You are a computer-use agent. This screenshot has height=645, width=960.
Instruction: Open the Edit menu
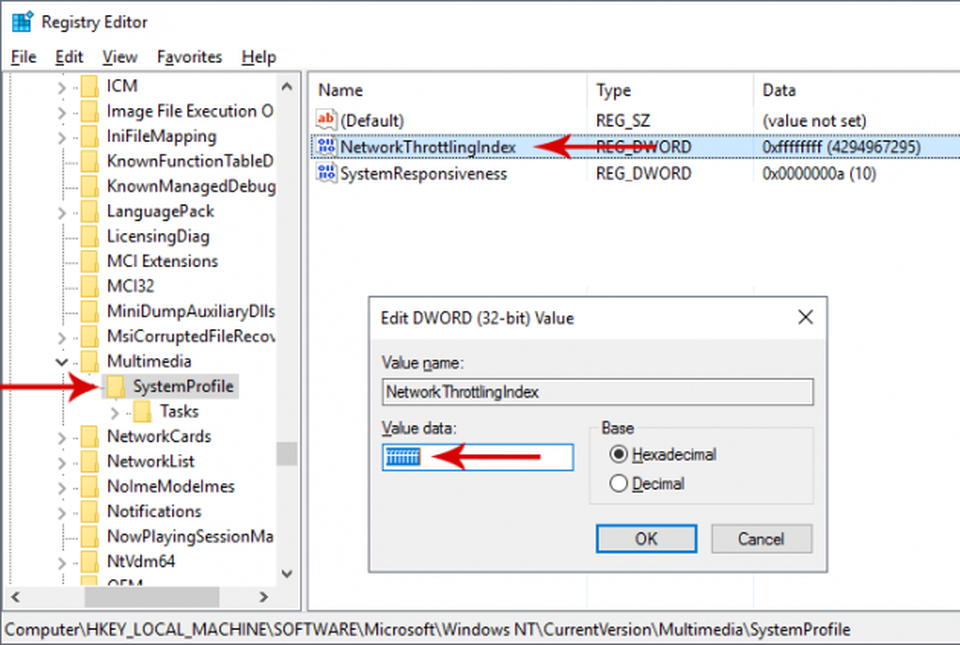pos(69,57)
